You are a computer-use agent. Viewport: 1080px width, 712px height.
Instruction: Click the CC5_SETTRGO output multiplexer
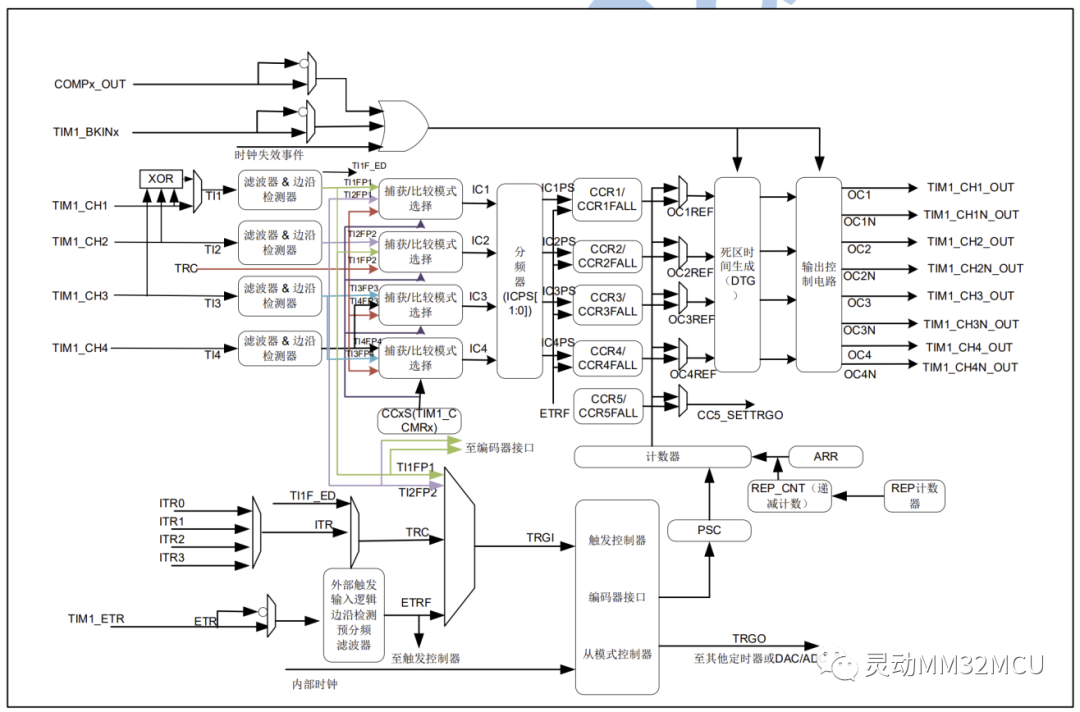pyautogui.click(x=683, y=401)
